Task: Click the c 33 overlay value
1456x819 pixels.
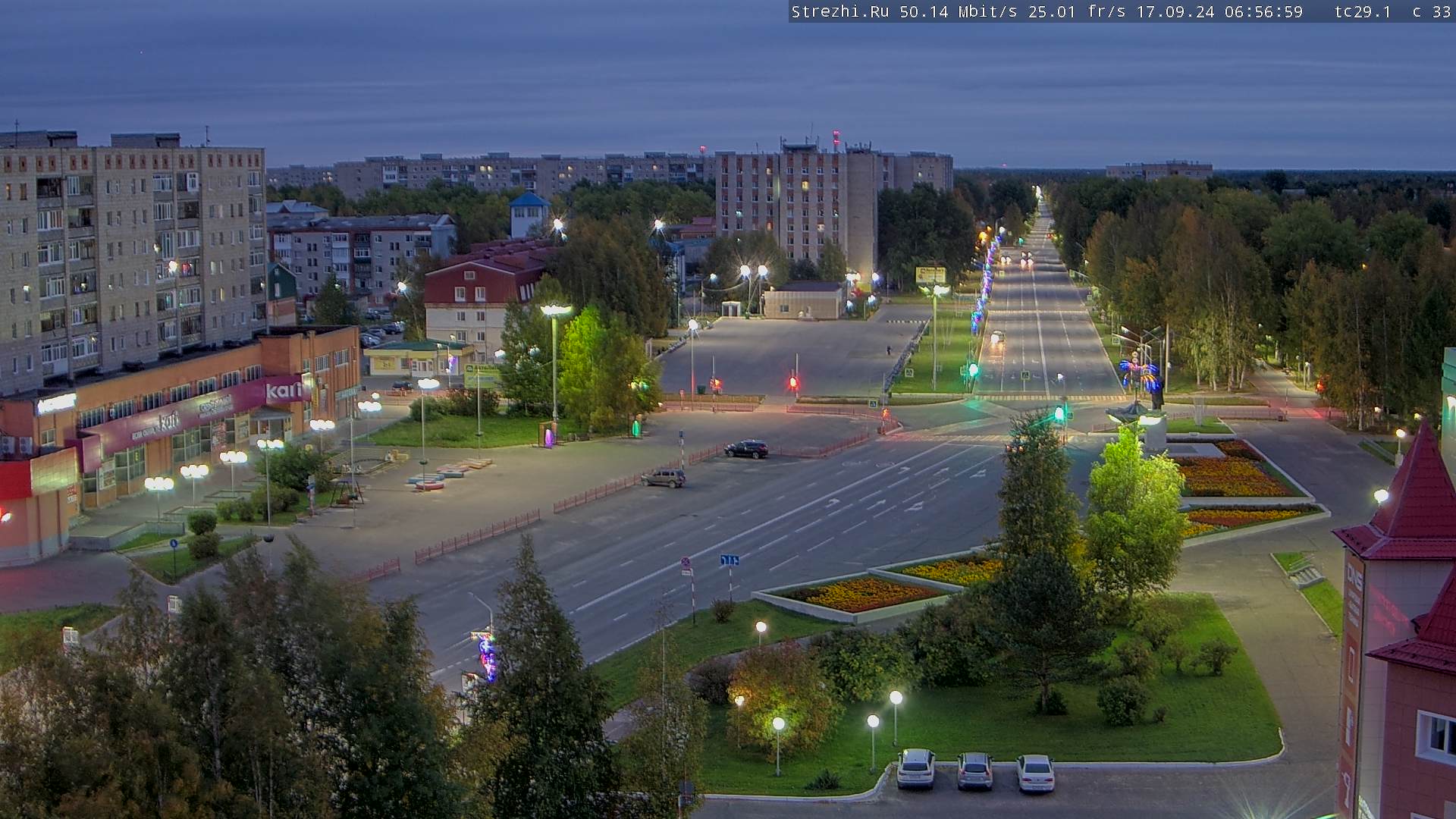Action: point(1432,12)
